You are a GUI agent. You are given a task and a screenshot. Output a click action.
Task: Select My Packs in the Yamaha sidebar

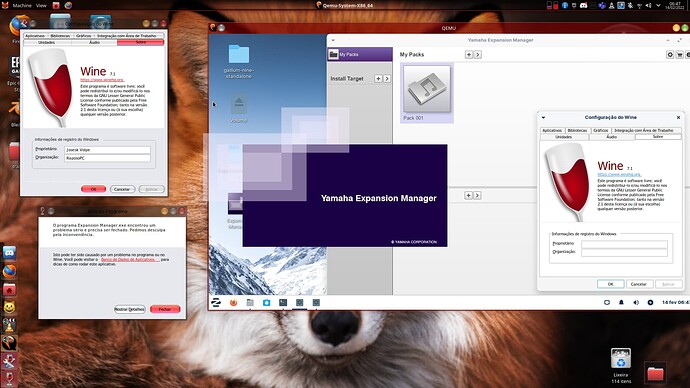click(360, 54)
